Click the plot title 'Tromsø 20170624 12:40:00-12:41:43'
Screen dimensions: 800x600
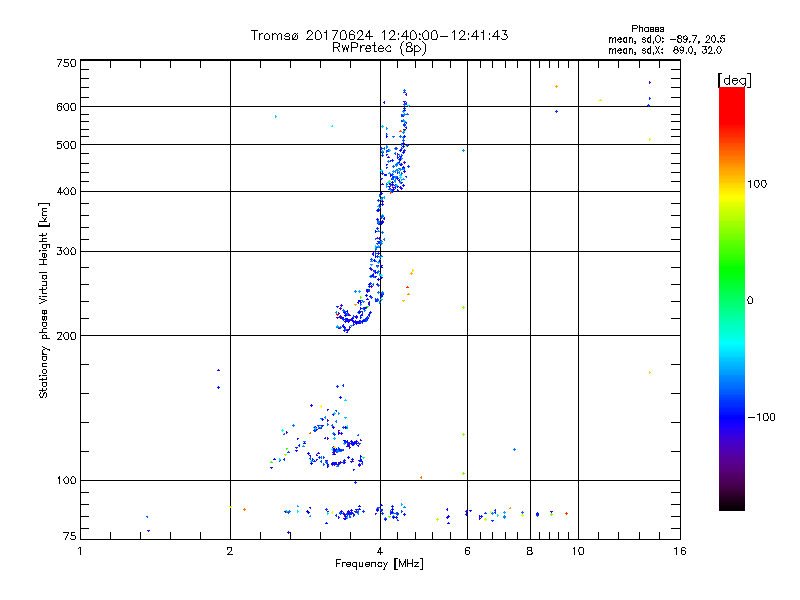(x=379, y=35)
